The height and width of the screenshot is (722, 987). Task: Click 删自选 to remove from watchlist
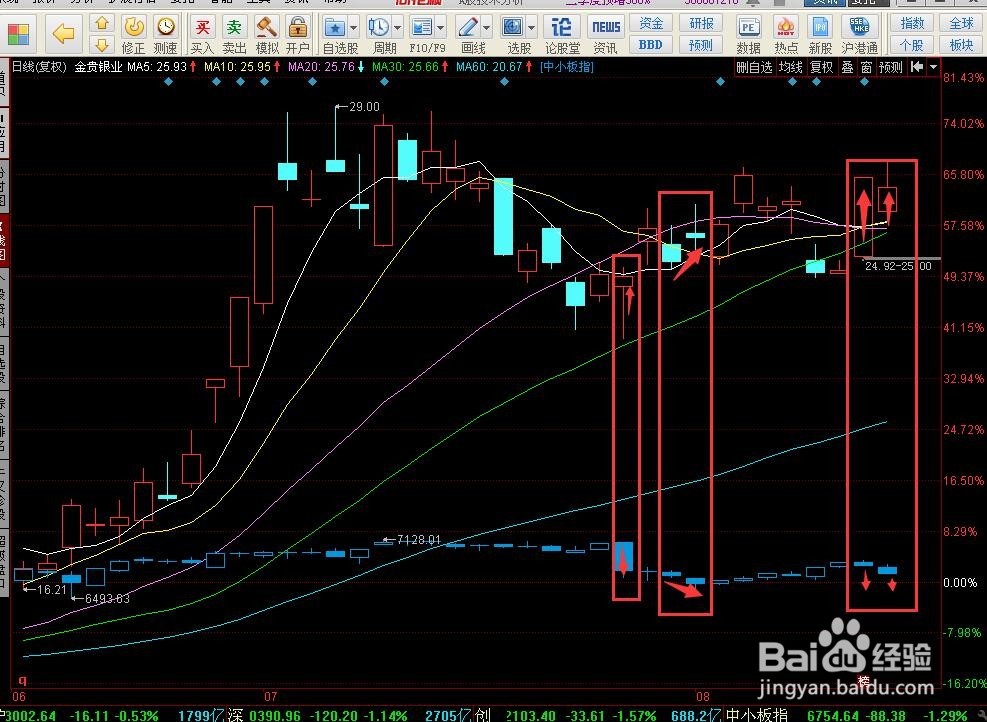point(754,67)
